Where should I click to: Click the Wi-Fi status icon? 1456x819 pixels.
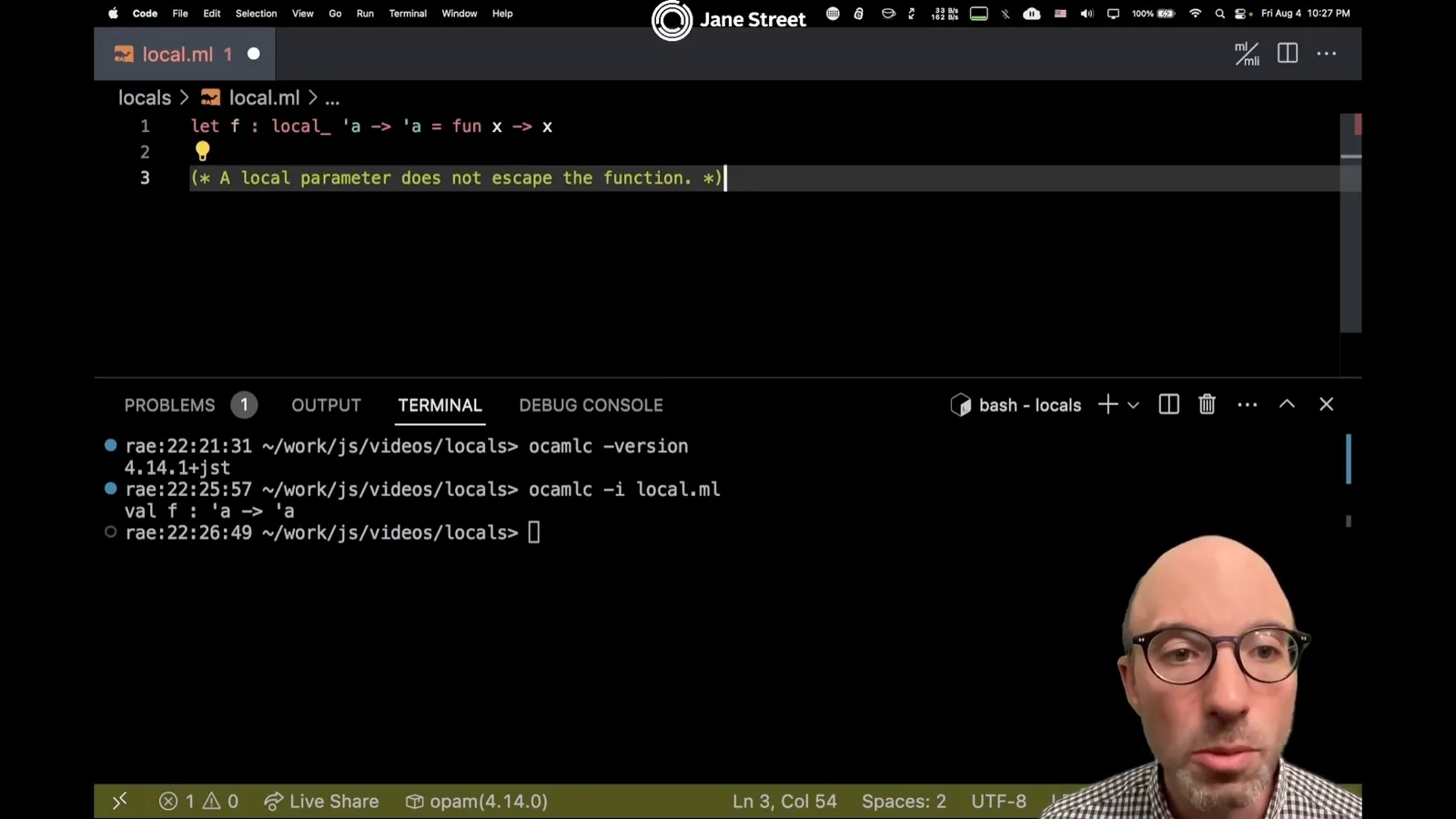1195,14
